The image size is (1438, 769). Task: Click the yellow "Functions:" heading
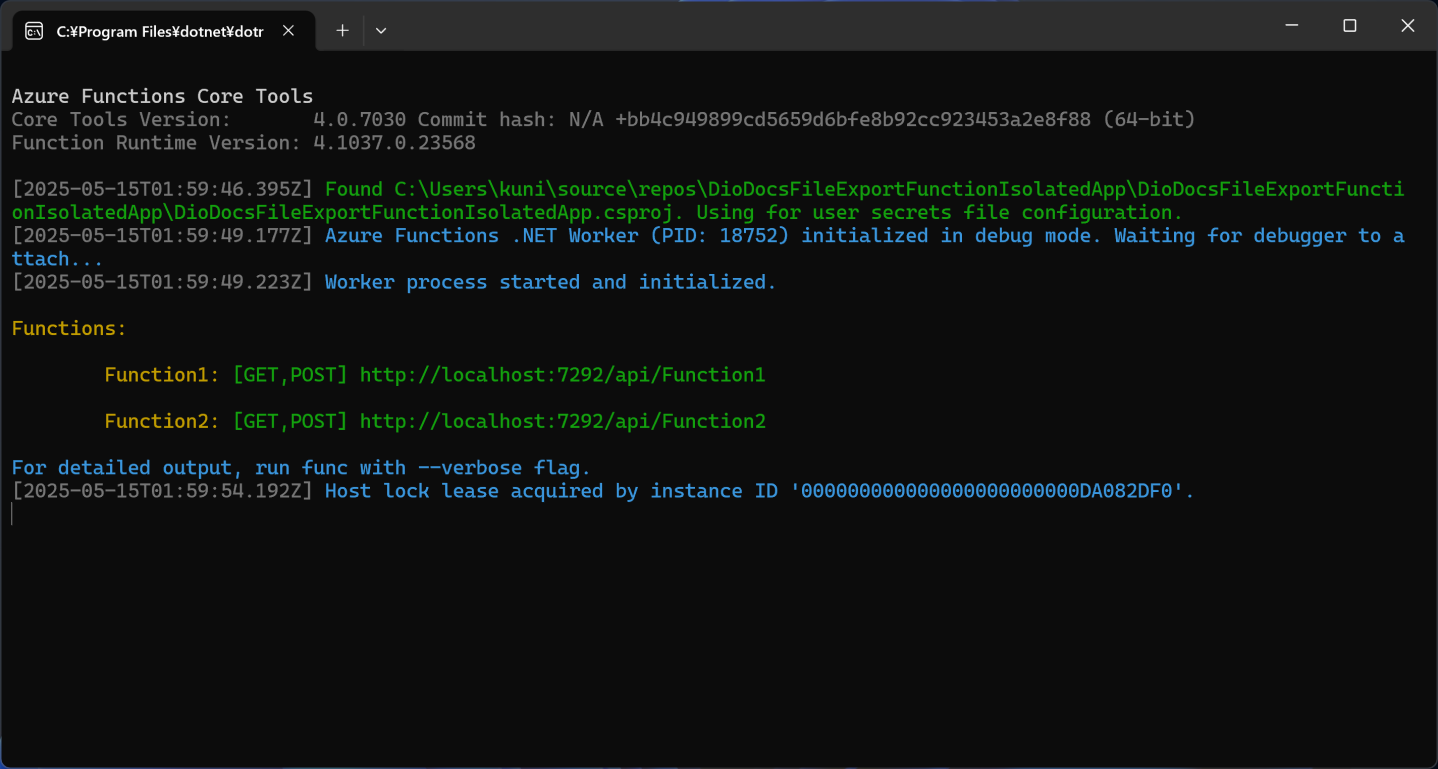[x=69, y=328]
